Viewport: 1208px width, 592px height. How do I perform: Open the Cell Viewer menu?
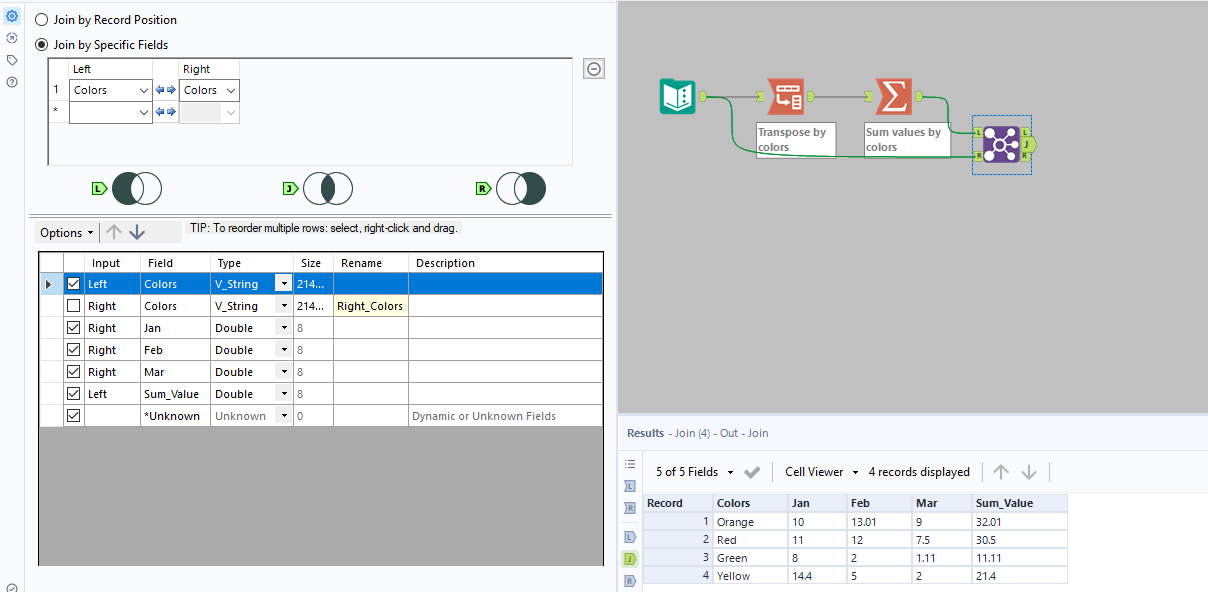tap(820, 471)
